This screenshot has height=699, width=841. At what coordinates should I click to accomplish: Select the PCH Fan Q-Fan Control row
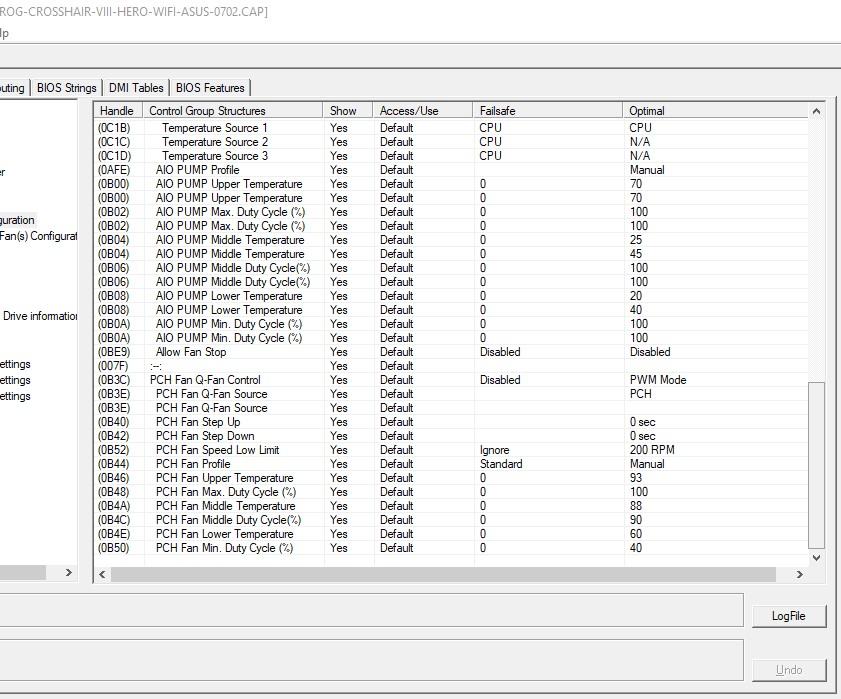coord(451,380)
